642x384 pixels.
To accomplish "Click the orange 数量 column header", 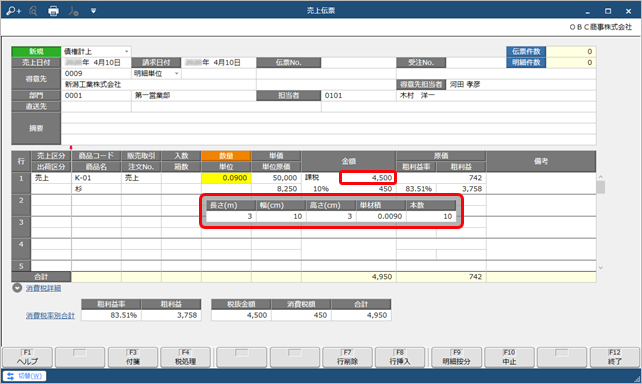I will point(226,156).
